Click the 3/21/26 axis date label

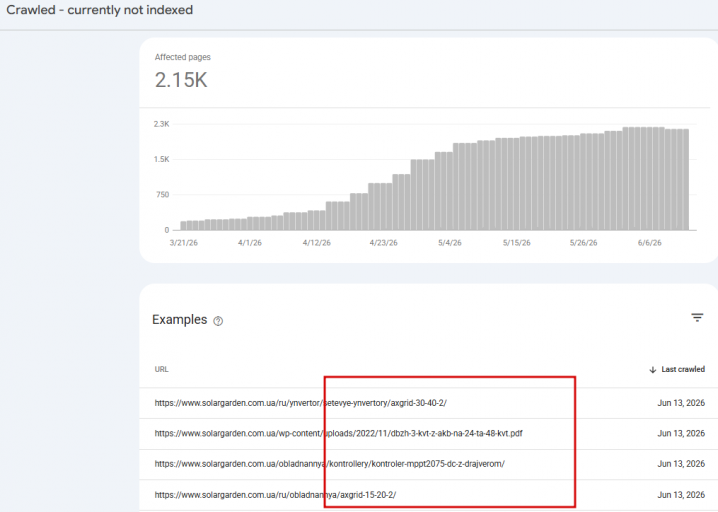184,243
